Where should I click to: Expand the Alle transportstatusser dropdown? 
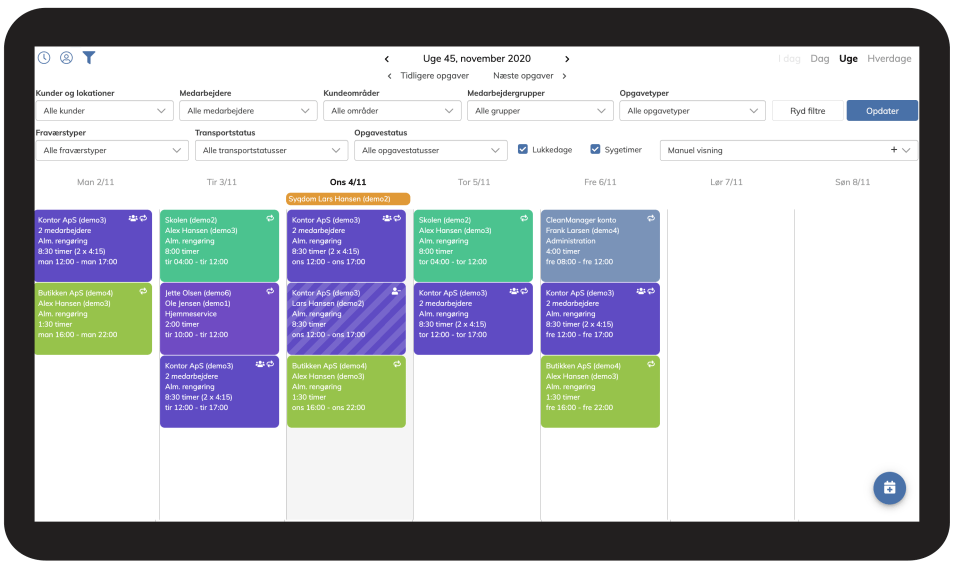pos(271,151)
